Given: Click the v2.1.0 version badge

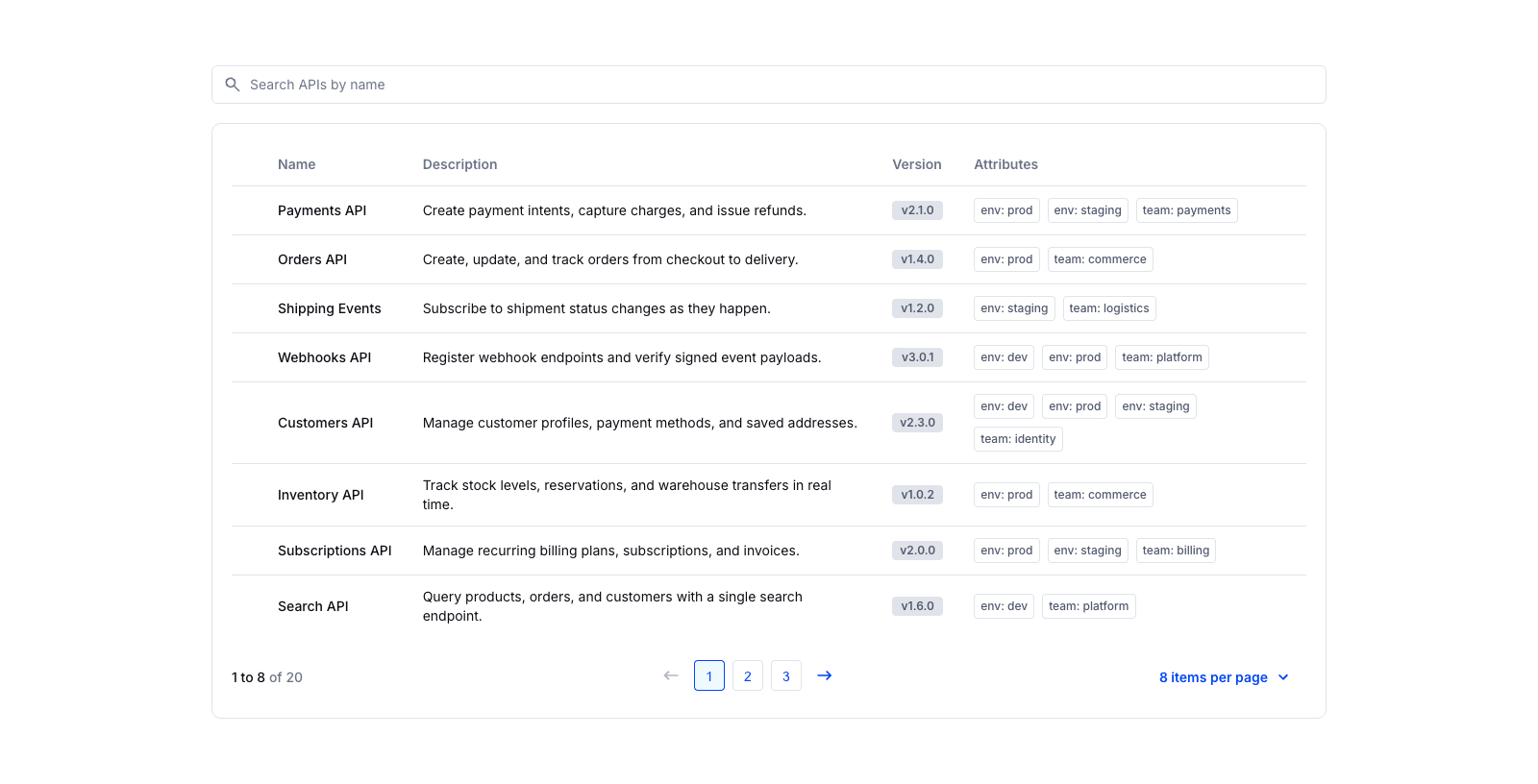Looking at the screenshot, I should tap(917, 210).
